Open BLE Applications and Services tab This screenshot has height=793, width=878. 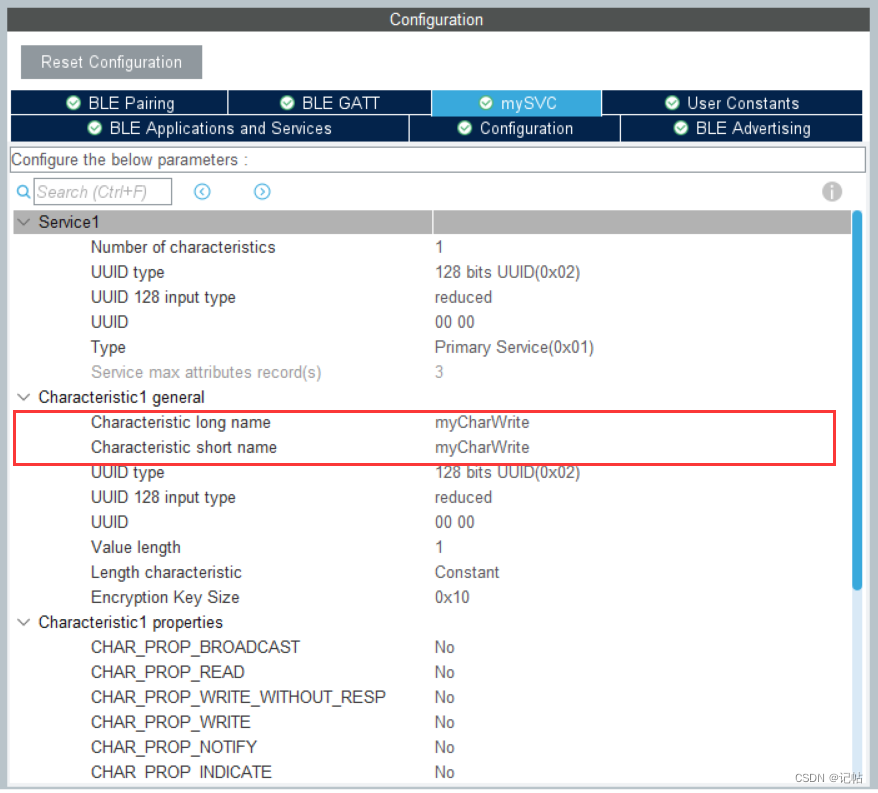209,129
